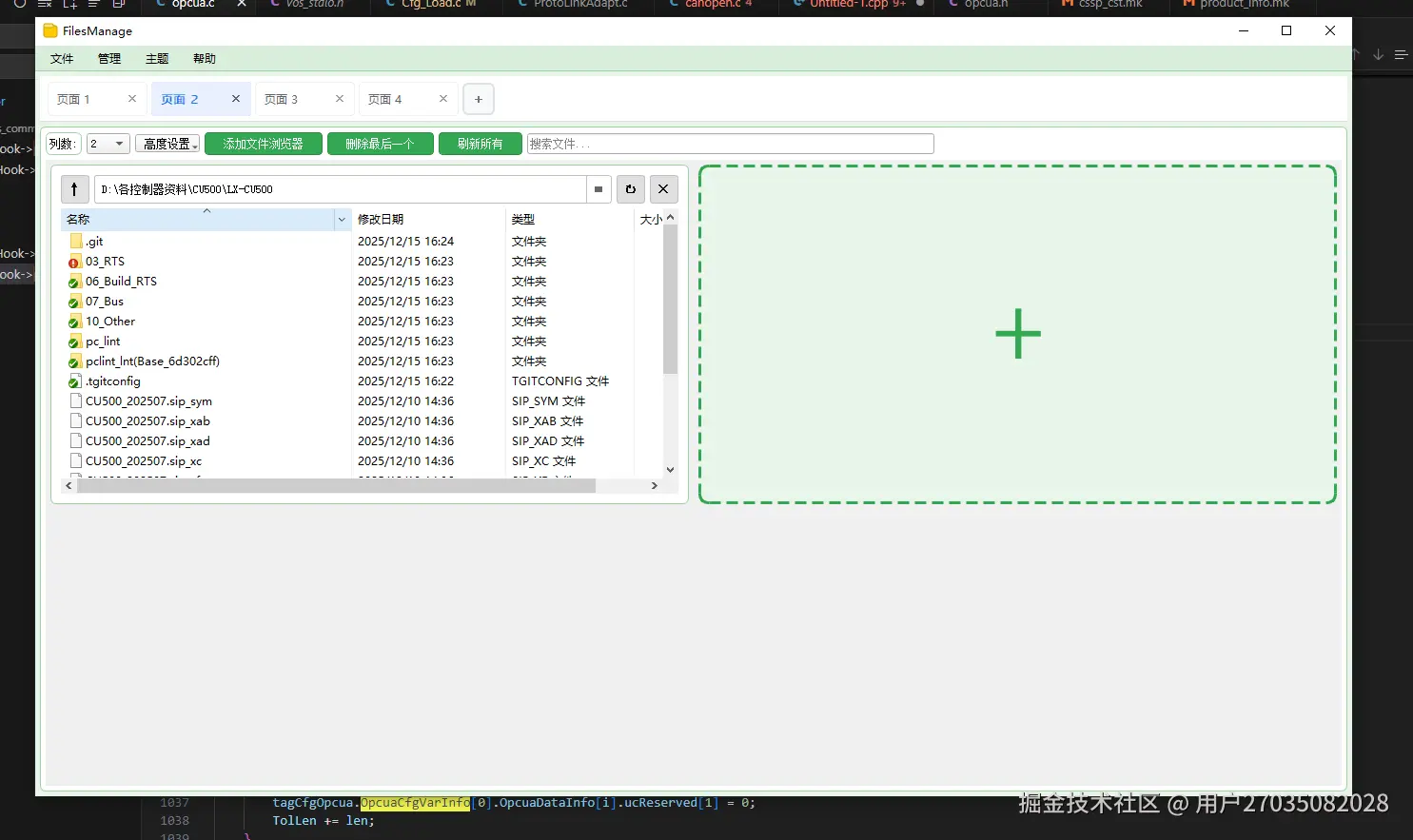Viewport: 1413px width, 840px height.
Task: Click the FilesManage title bar folder icon
Action: click(x=50, y=31)
